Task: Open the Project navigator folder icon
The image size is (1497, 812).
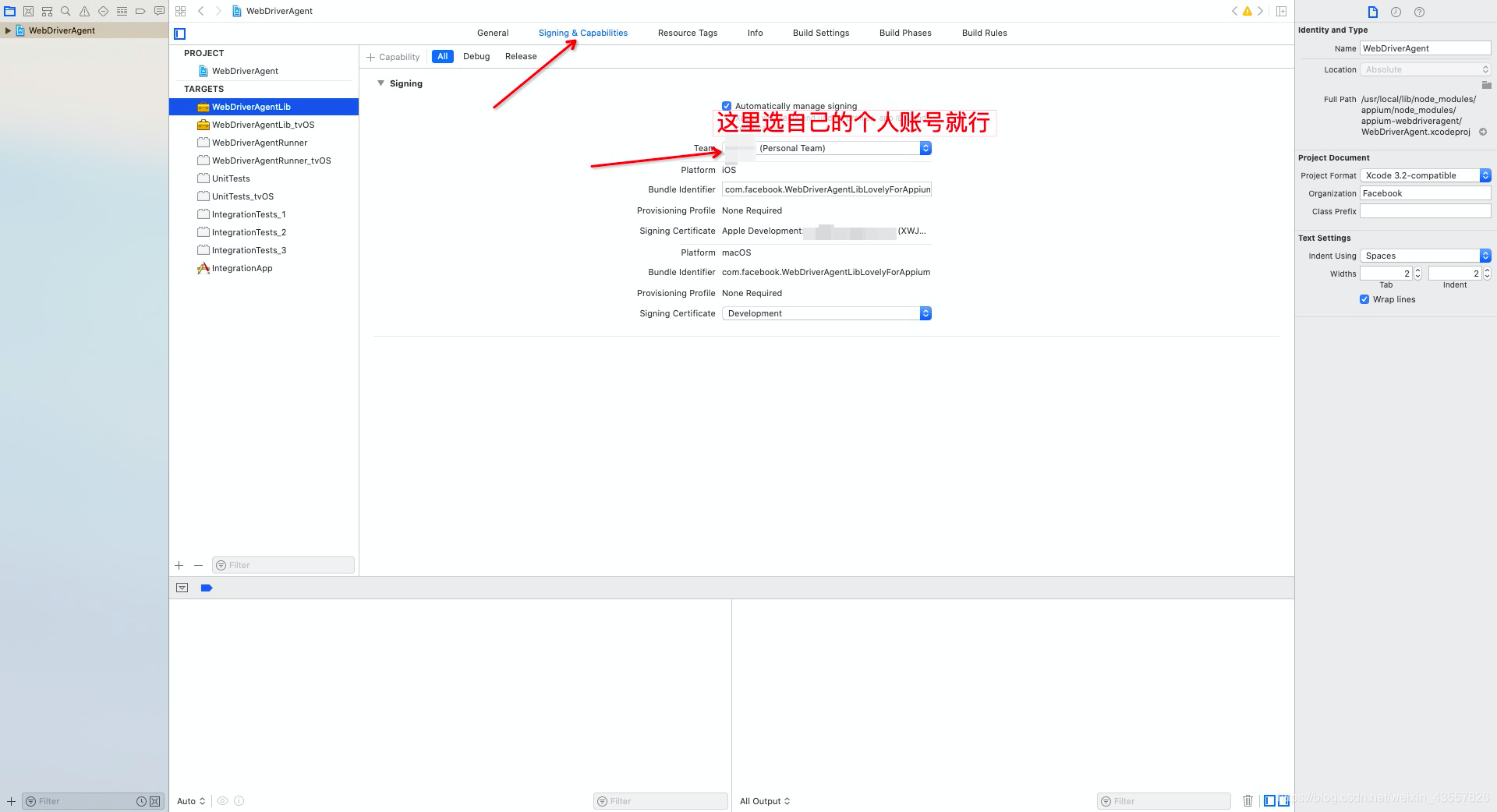Action: click(9, 11)
